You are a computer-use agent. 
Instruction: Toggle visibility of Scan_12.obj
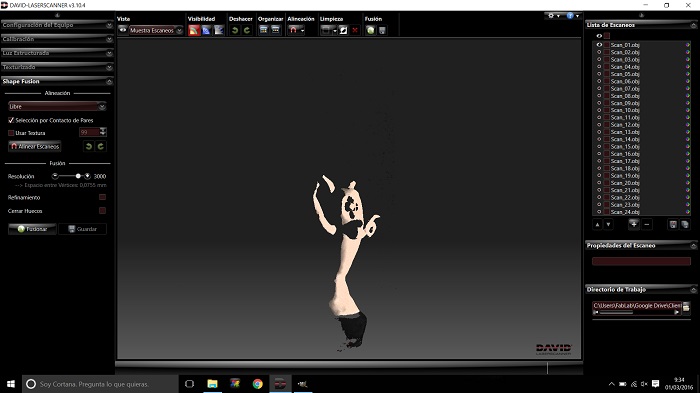tap(599, 125)
